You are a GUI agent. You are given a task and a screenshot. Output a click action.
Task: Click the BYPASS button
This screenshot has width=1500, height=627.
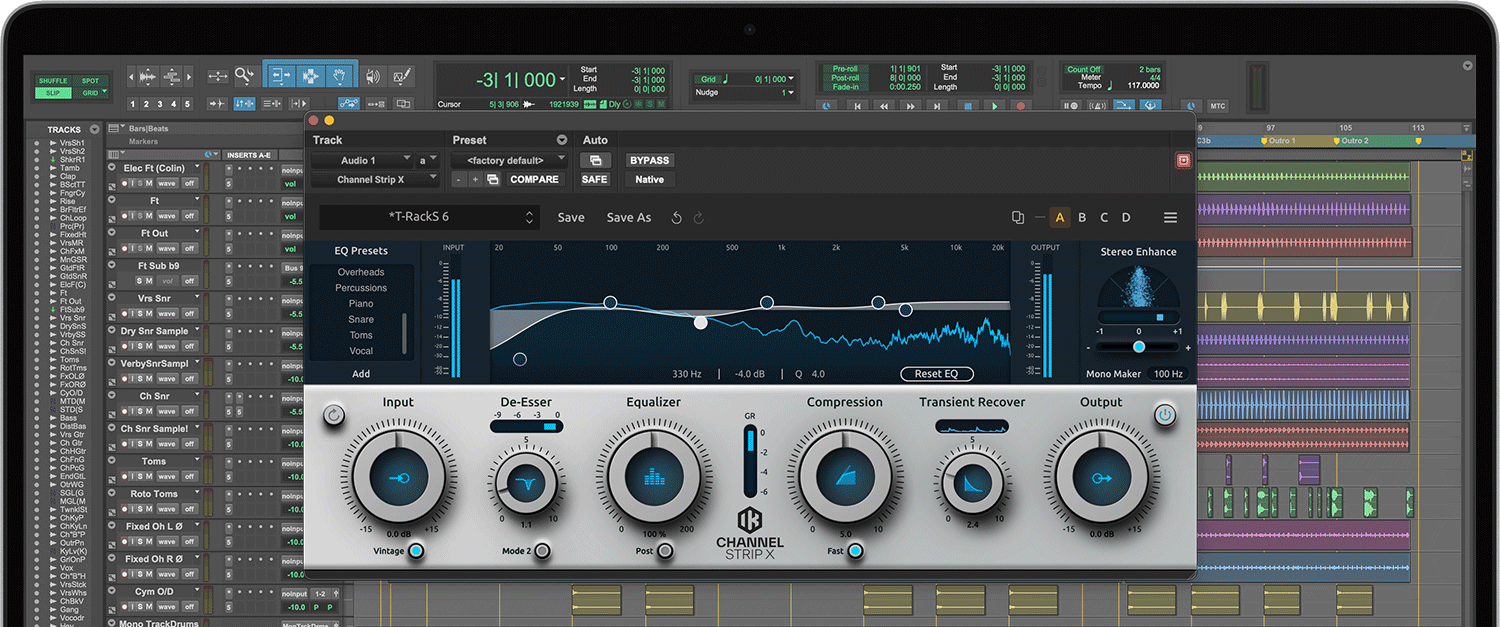(649, 160)
